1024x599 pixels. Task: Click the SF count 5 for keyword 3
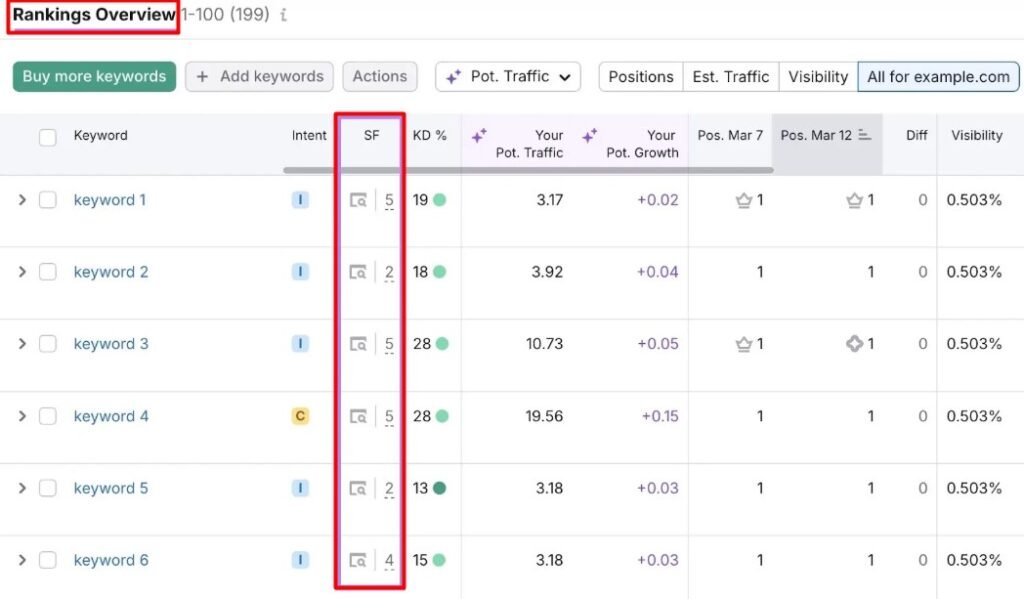click(389, 344)
